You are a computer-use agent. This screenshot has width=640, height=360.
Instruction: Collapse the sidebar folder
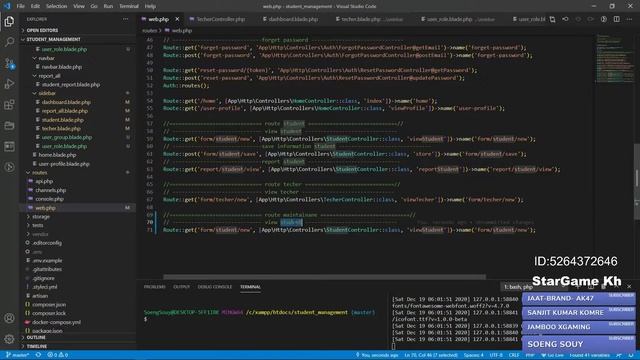point(47,93)
